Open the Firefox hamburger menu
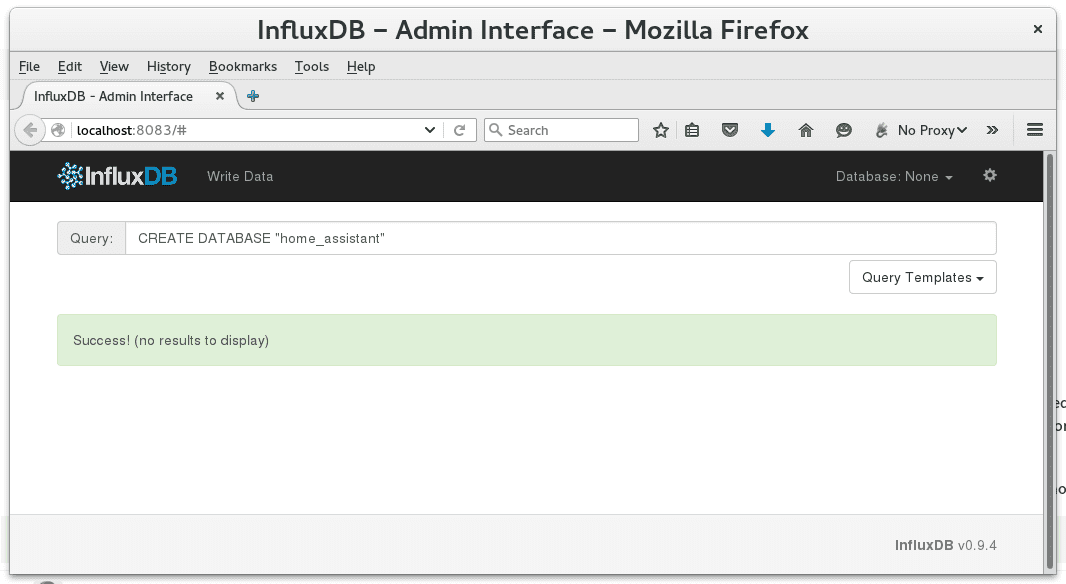The image size is (1066, 584). click(x=1035, y=130)
